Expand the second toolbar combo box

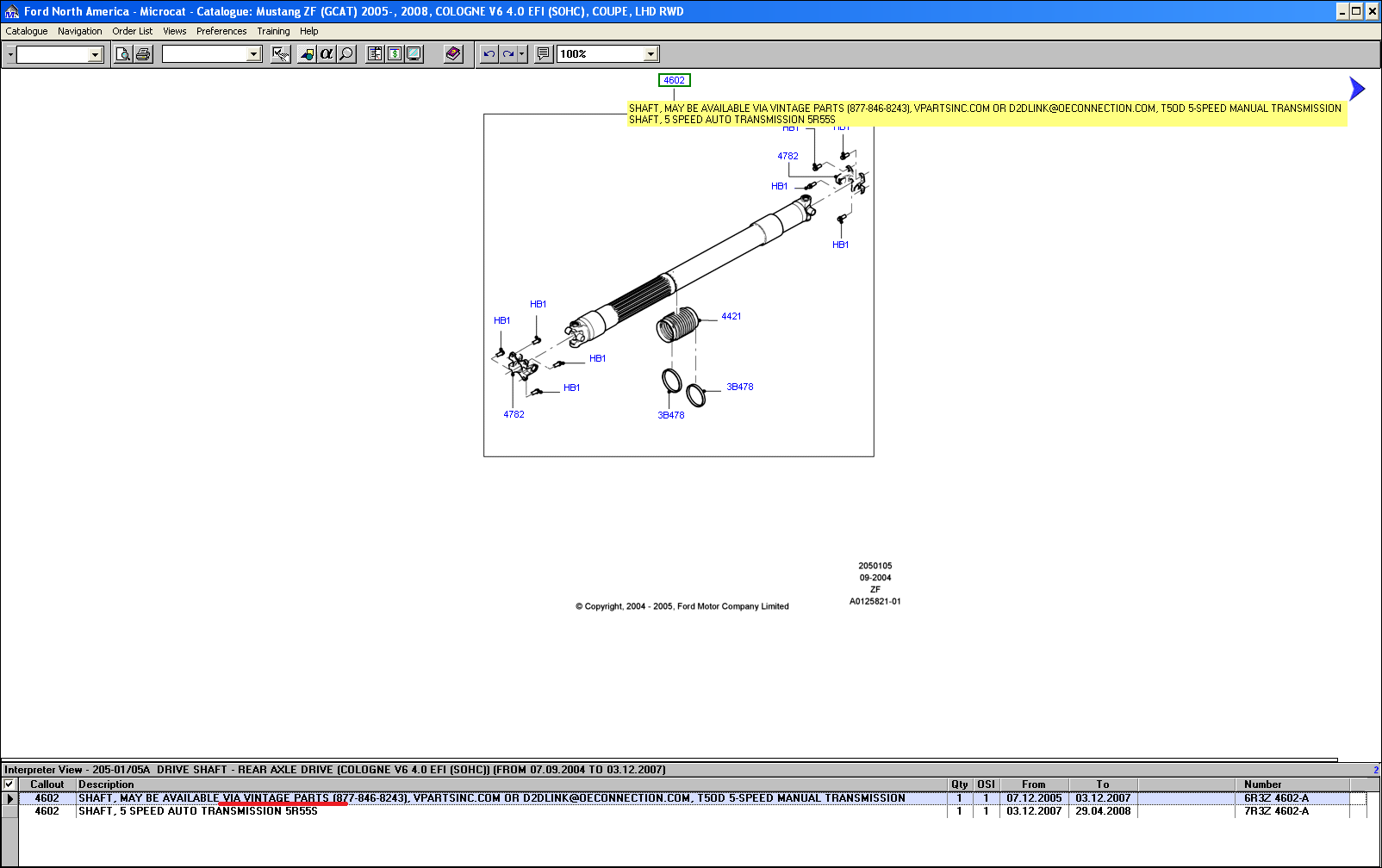click(253, 54)
